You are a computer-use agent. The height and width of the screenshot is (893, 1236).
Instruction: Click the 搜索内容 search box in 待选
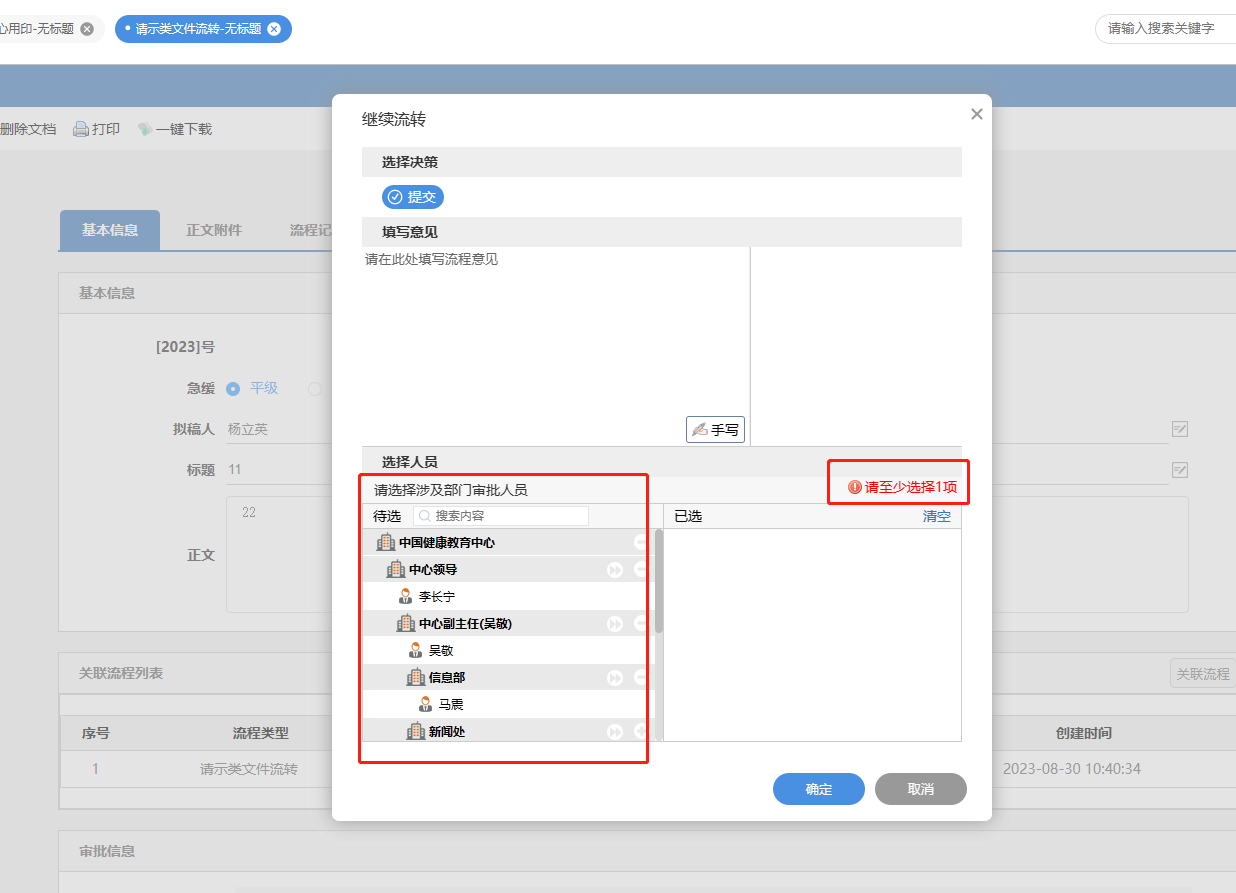(x=501, y=516)
